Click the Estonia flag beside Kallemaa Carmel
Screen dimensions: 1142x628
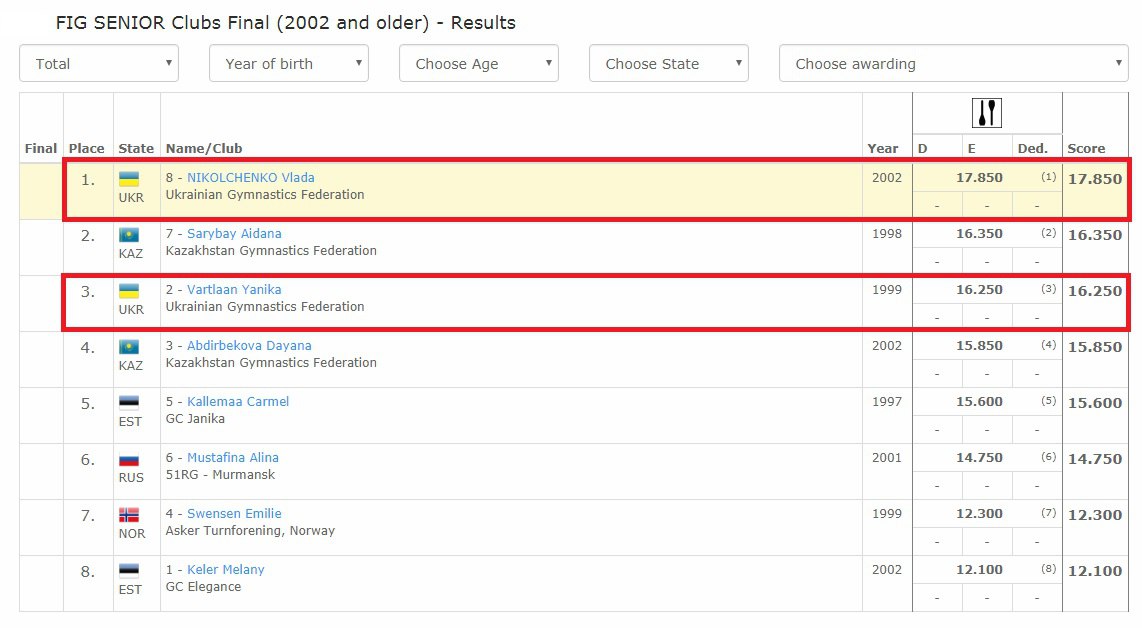pyautogui.click(x=130, y=403)
